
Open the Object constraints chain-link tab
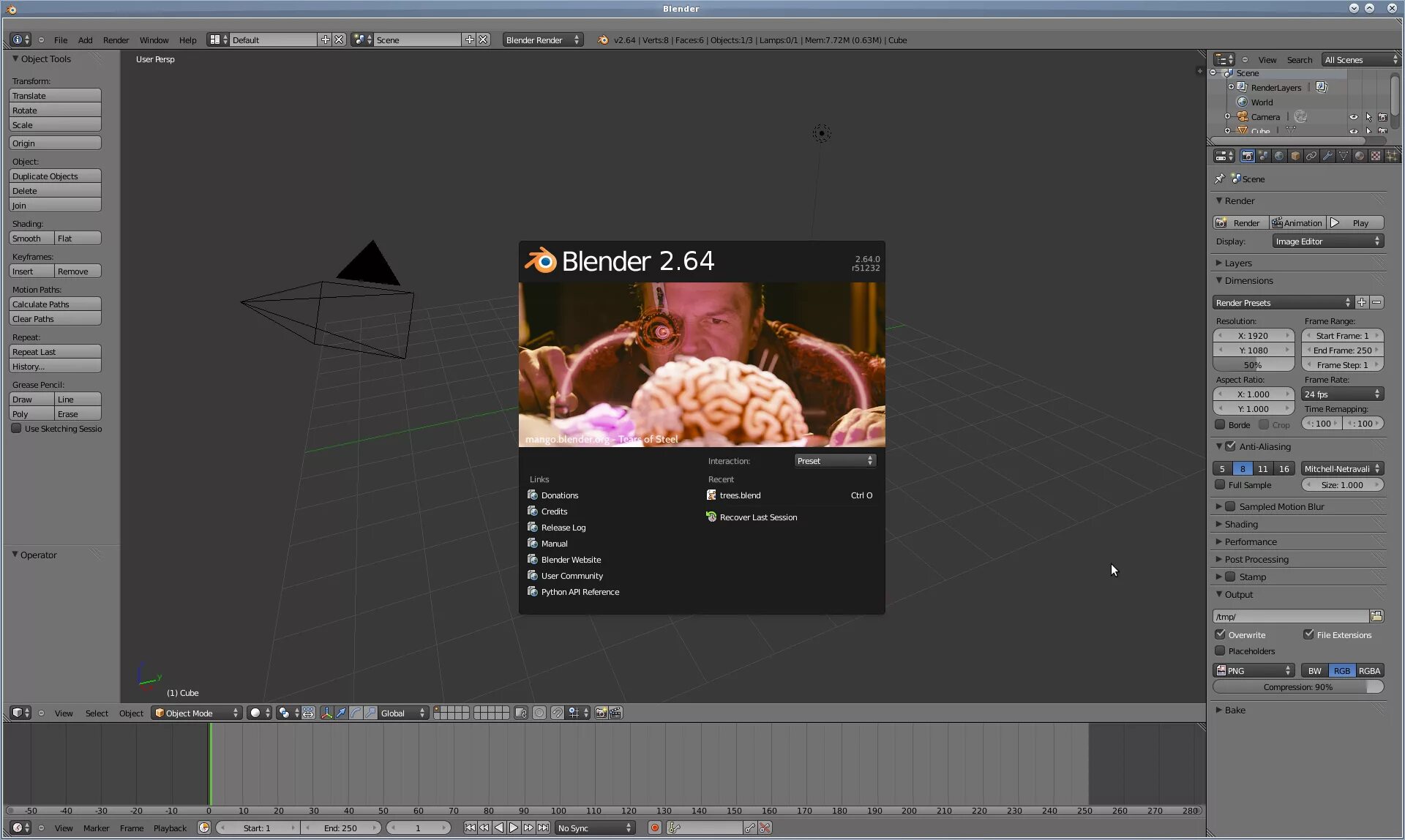coord(1311,156)
